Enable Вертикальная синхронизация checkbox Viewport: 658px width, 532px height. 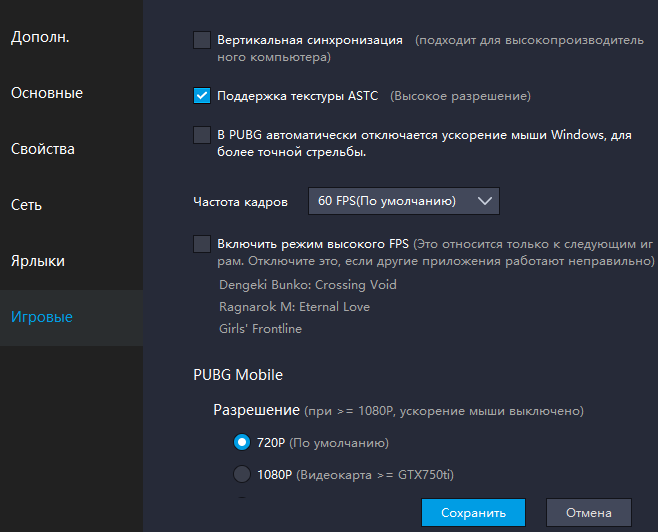(202, 40)
